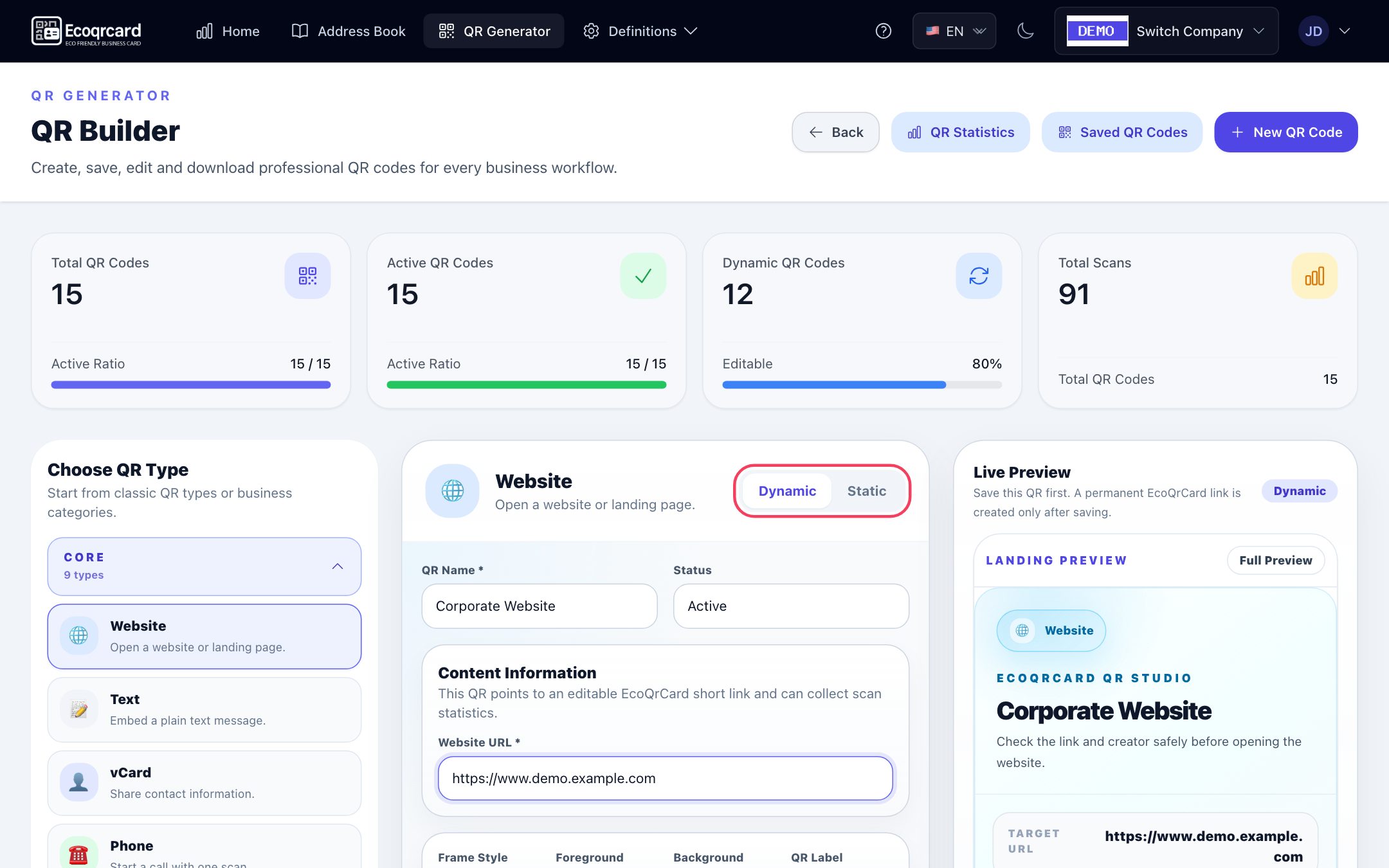Click the QR Name input field

pos(540,606)
